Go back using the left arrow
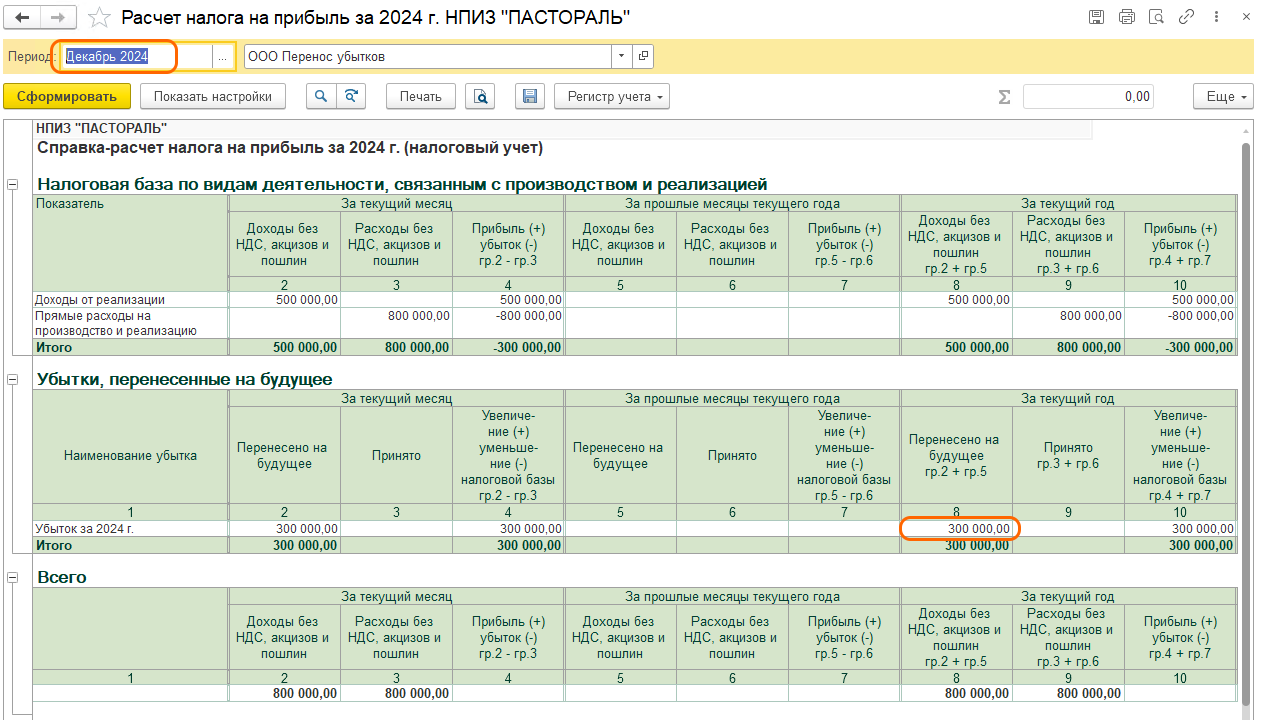The image size is (1261, 720). (x=23, y=18)
